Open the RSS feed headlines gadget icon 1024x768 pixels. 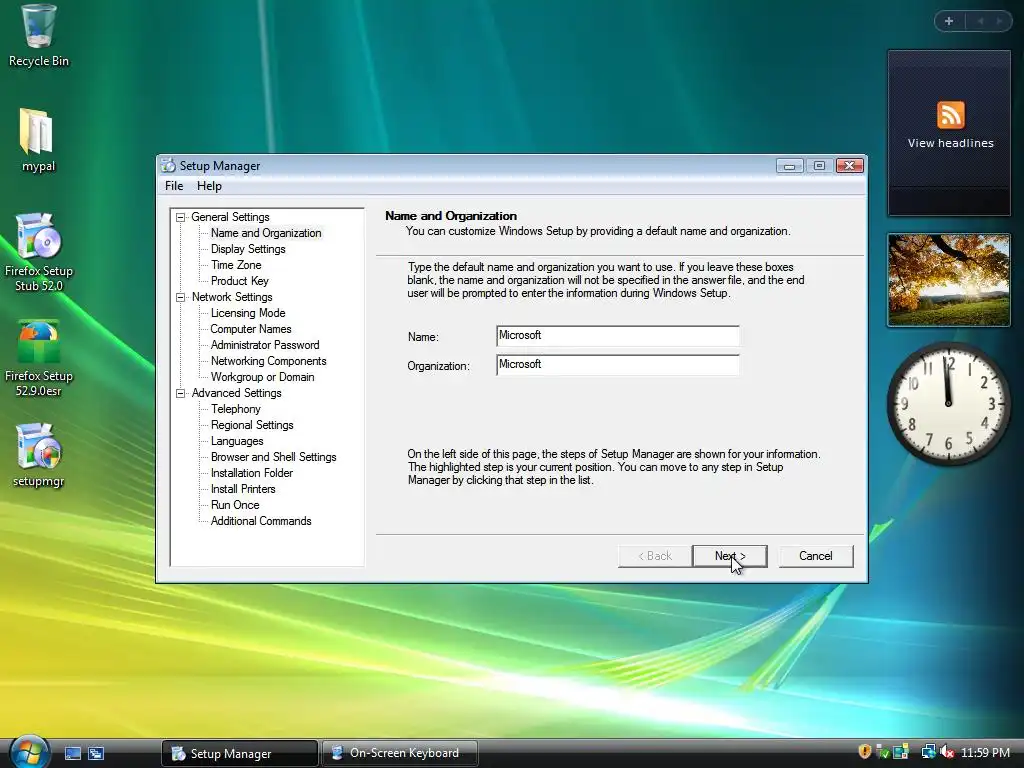[950, 115]
